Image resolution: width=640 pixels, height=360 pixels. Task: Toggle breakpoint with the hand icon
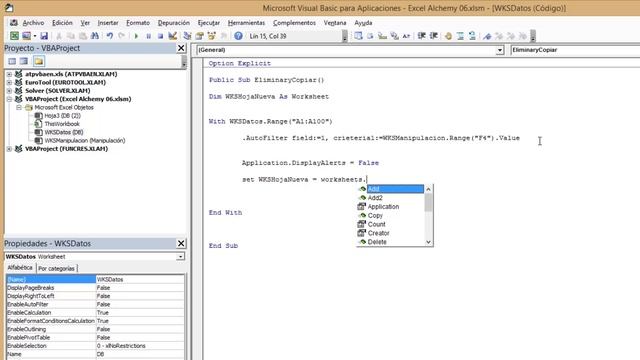click(448, 36)
